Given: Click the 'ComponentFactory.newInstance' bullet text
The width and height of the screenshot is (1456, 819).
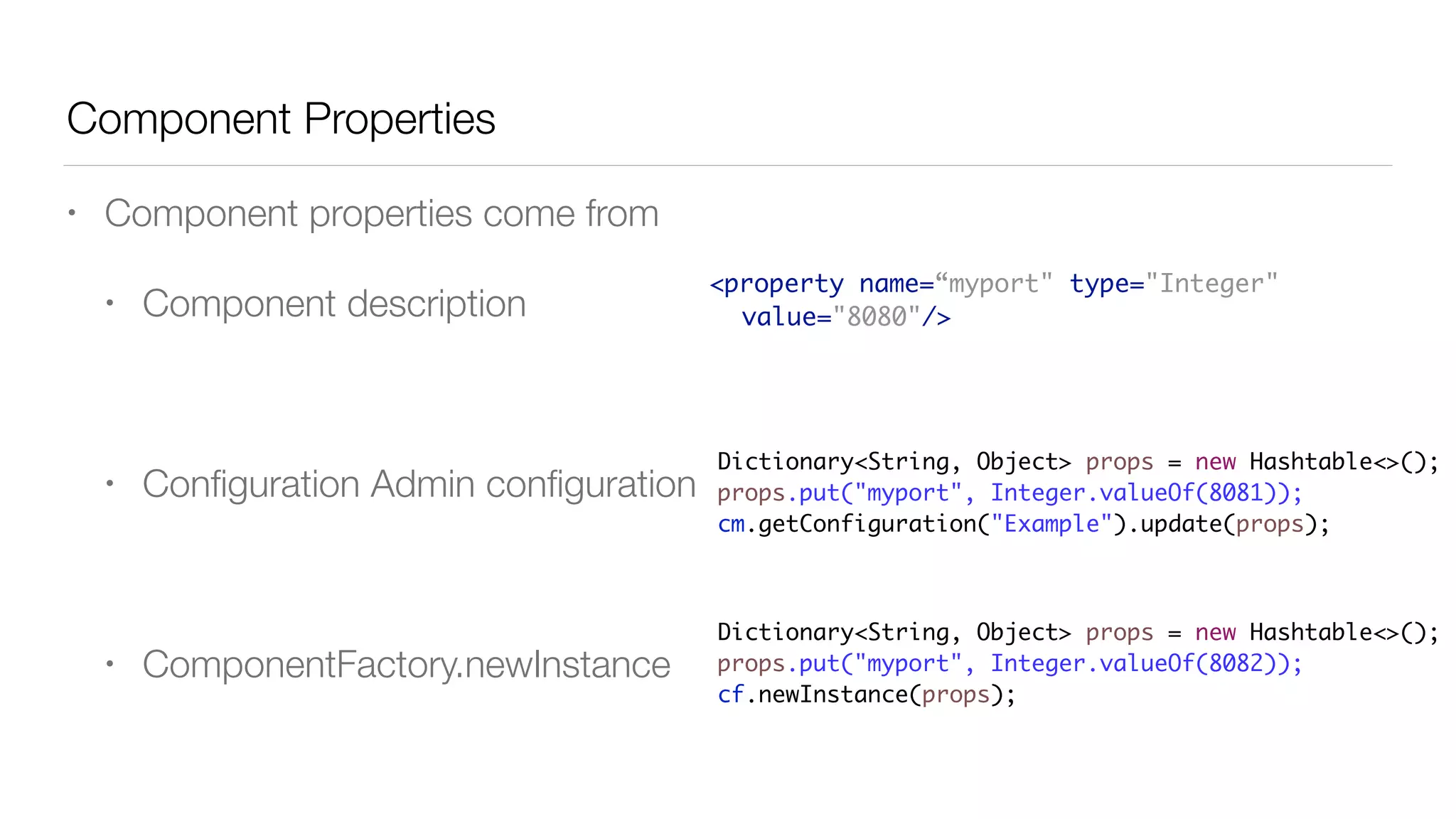Looking at the screenshot, I should (x=406, y=665).
